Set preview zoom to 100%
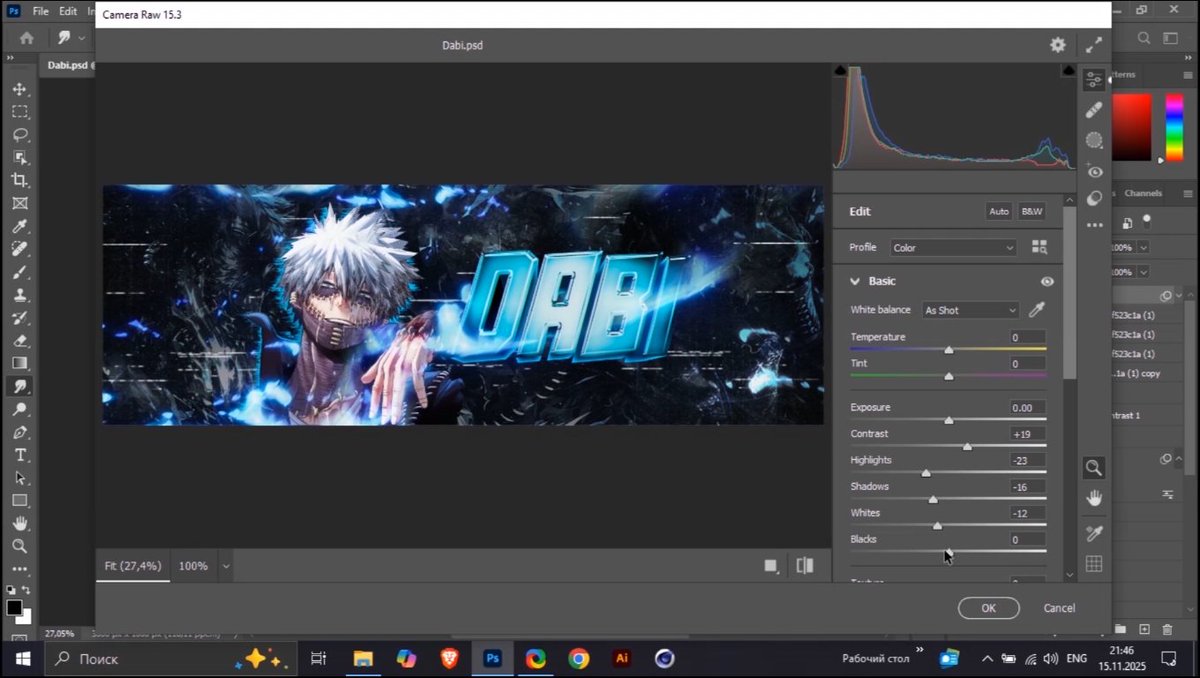 point(193,566)
